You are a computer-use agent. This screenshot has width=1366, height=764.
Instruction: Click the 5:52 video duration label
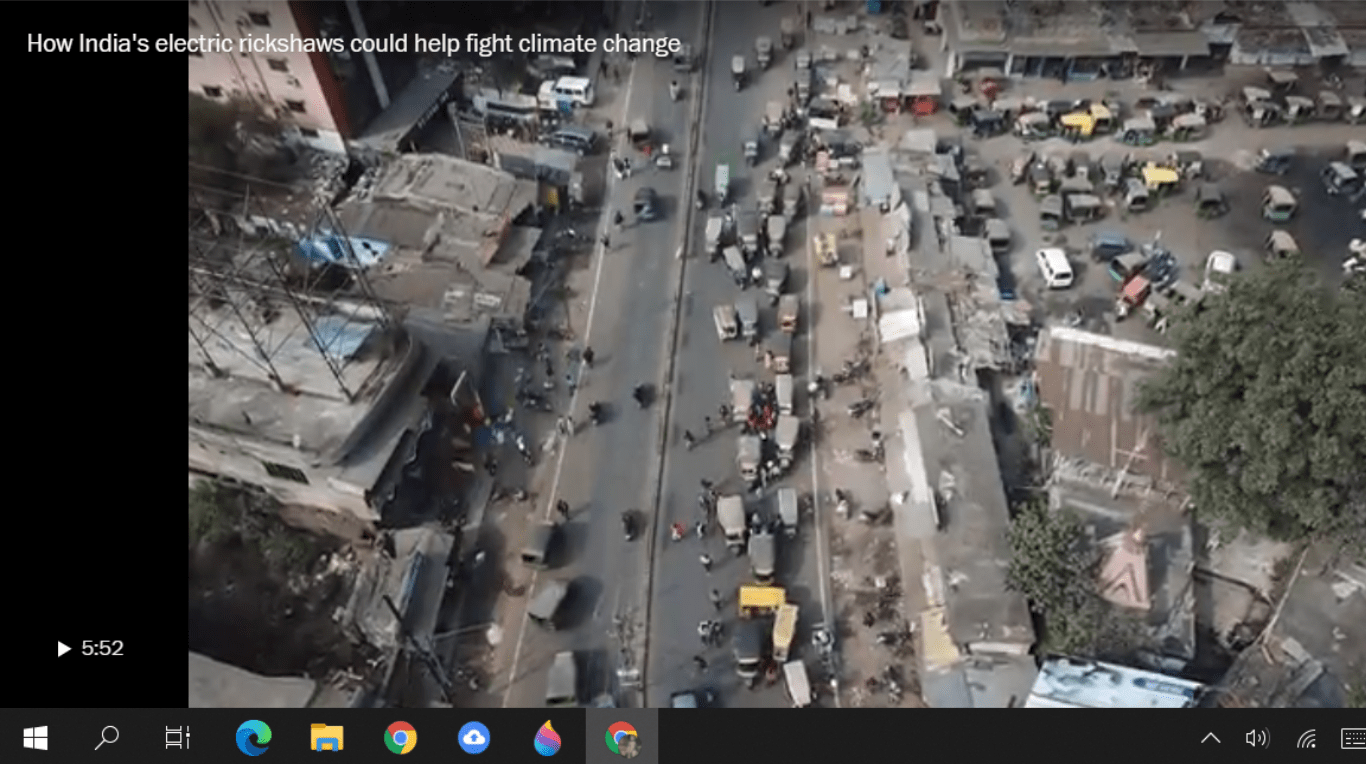(102, 648)
